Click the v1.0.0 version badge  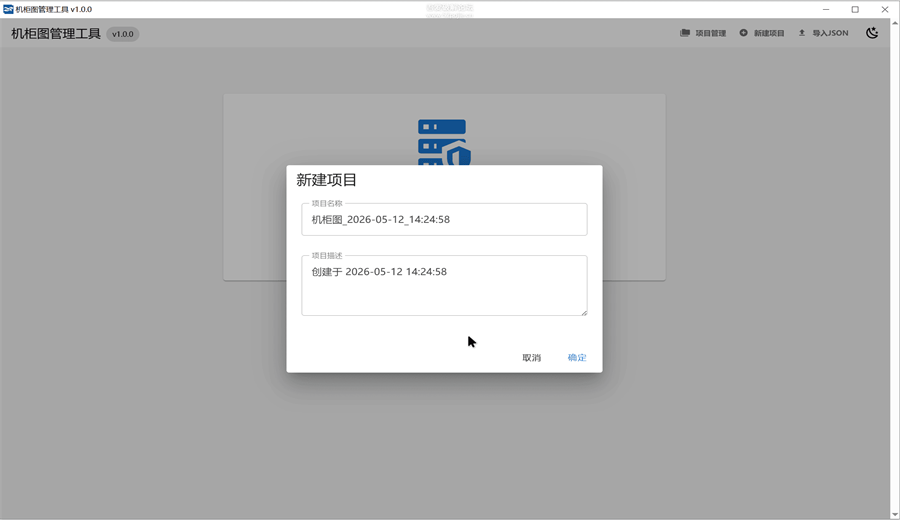pos(123,34)
